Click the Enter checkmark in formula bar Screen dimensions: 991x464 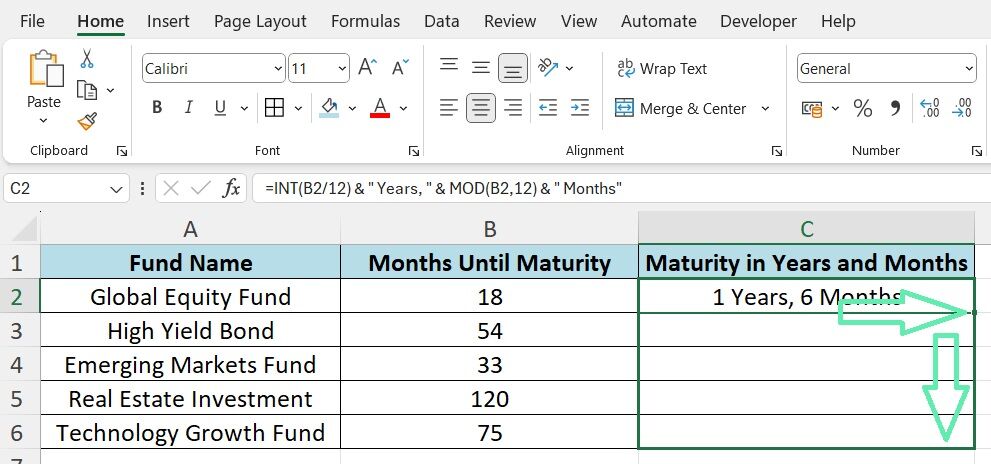click(x=201, y=188)
